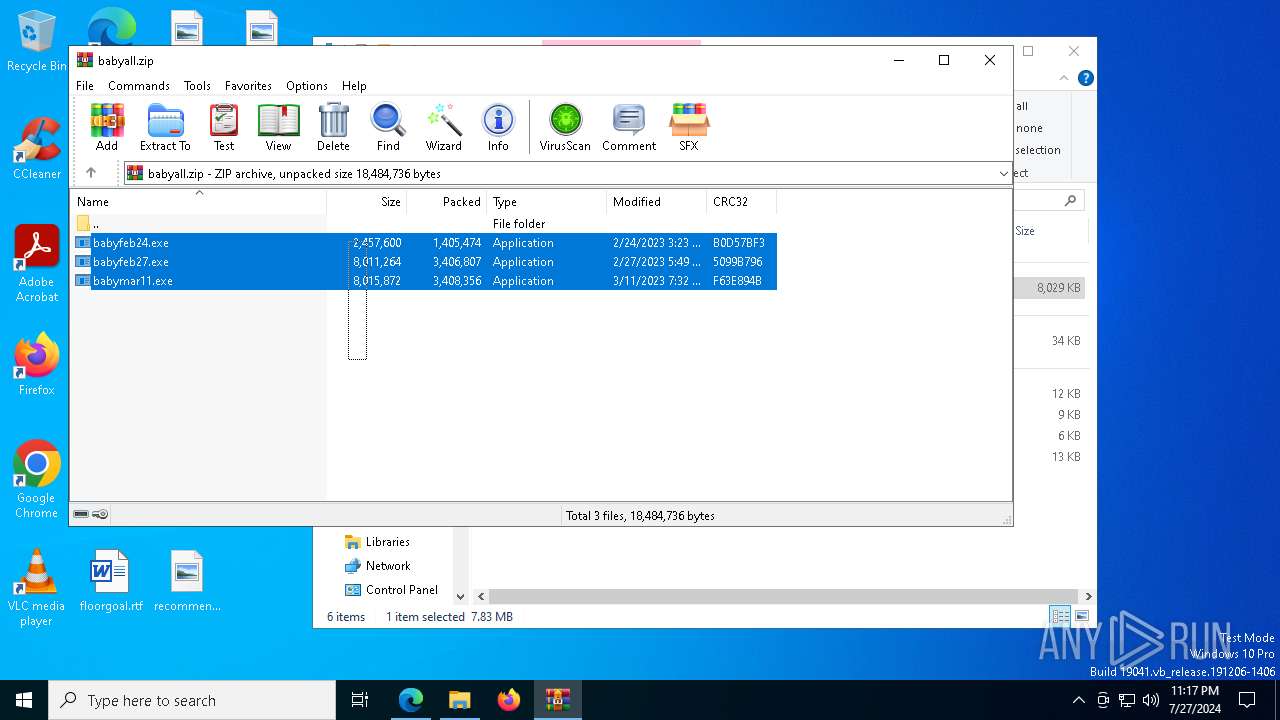
Task: Open Task View on taskbar
Action: click(360, 700)
